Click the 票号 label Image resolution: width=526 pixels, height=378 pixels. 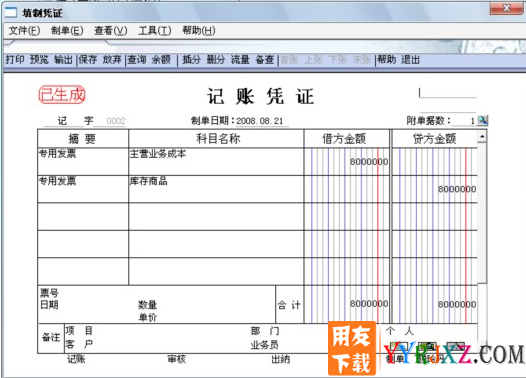49,293
